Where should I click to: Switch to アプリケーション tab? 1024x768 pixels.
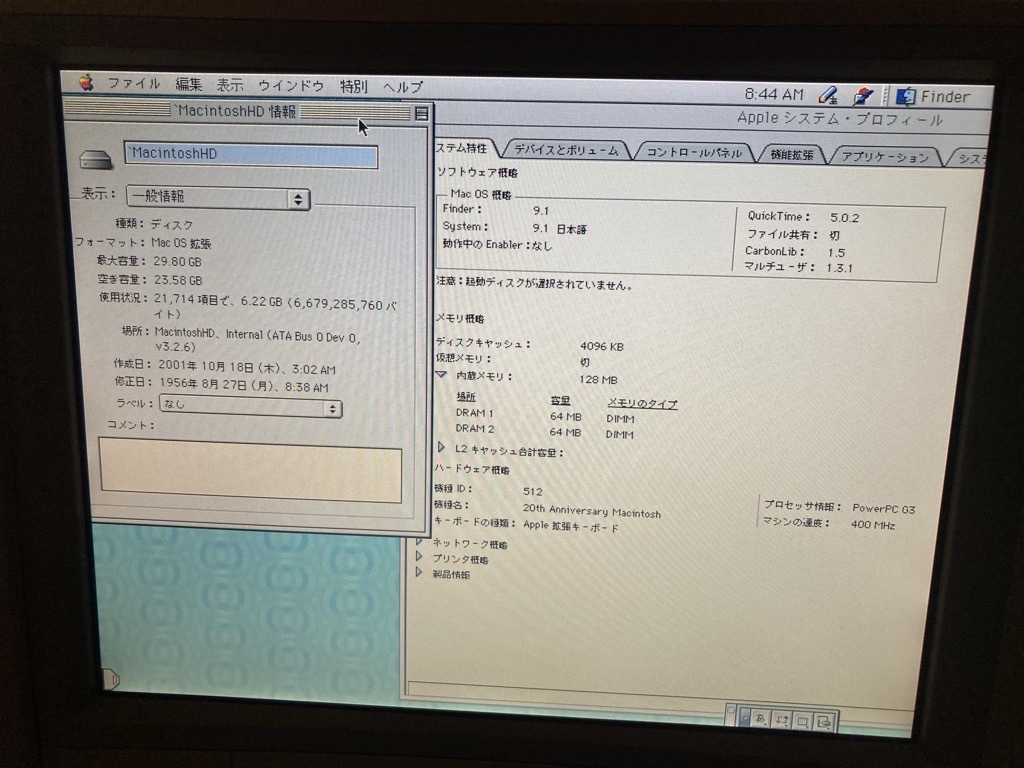[x=885, y=157]
